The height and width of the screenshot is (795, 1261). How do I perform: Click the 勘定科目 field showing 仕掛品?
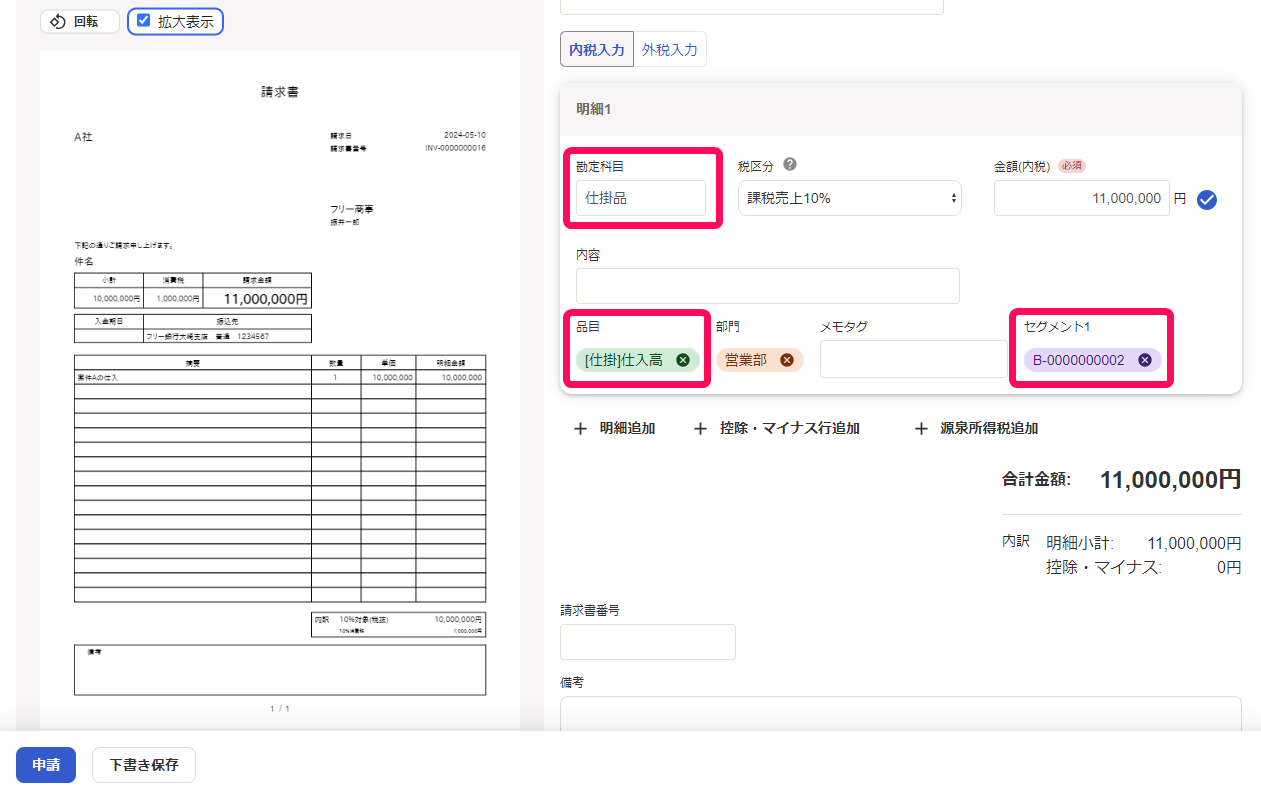click(x=641, y=198)
